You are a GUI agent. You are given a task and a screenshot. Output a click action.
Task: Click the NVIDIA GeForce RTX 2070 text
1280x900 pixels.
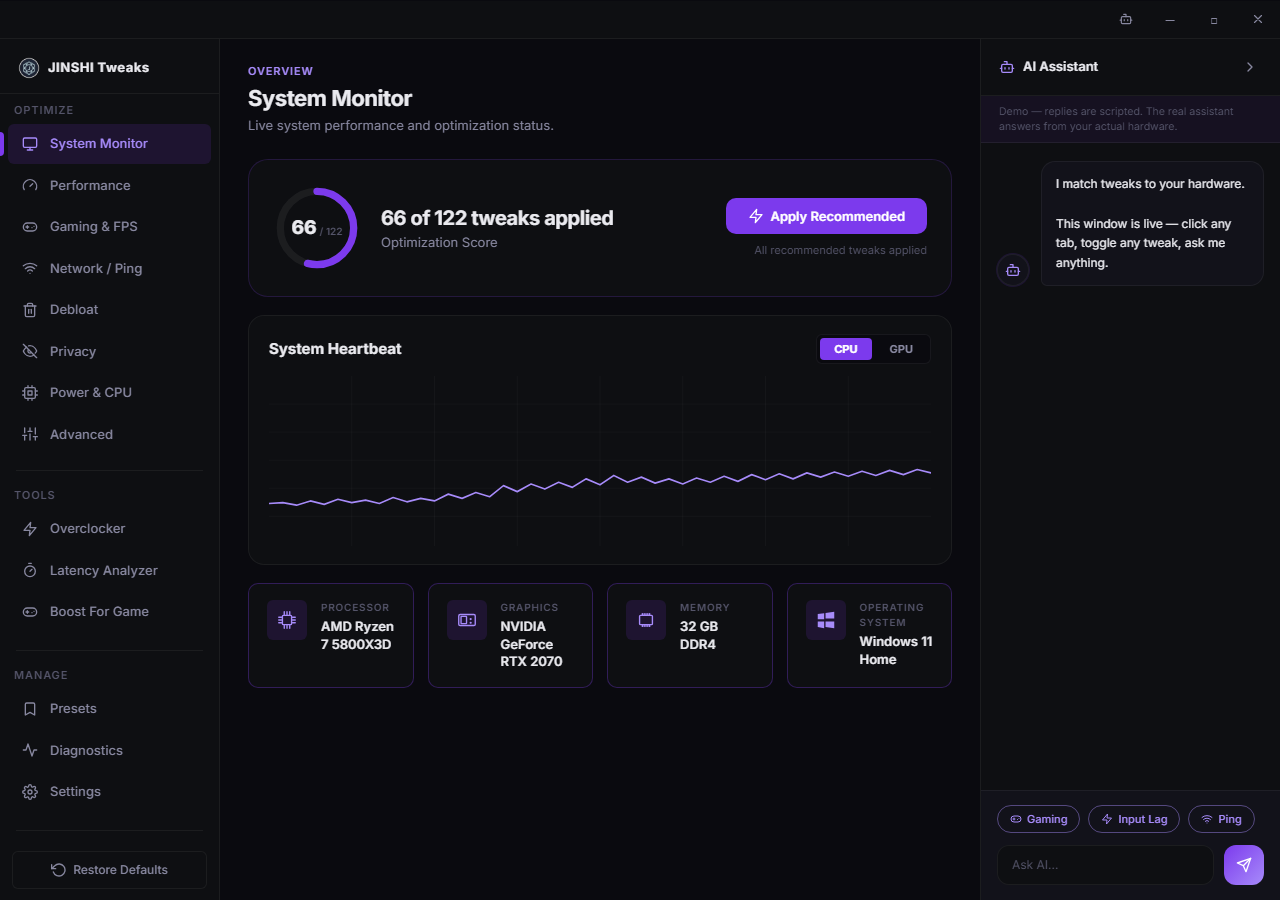(532, 644)
